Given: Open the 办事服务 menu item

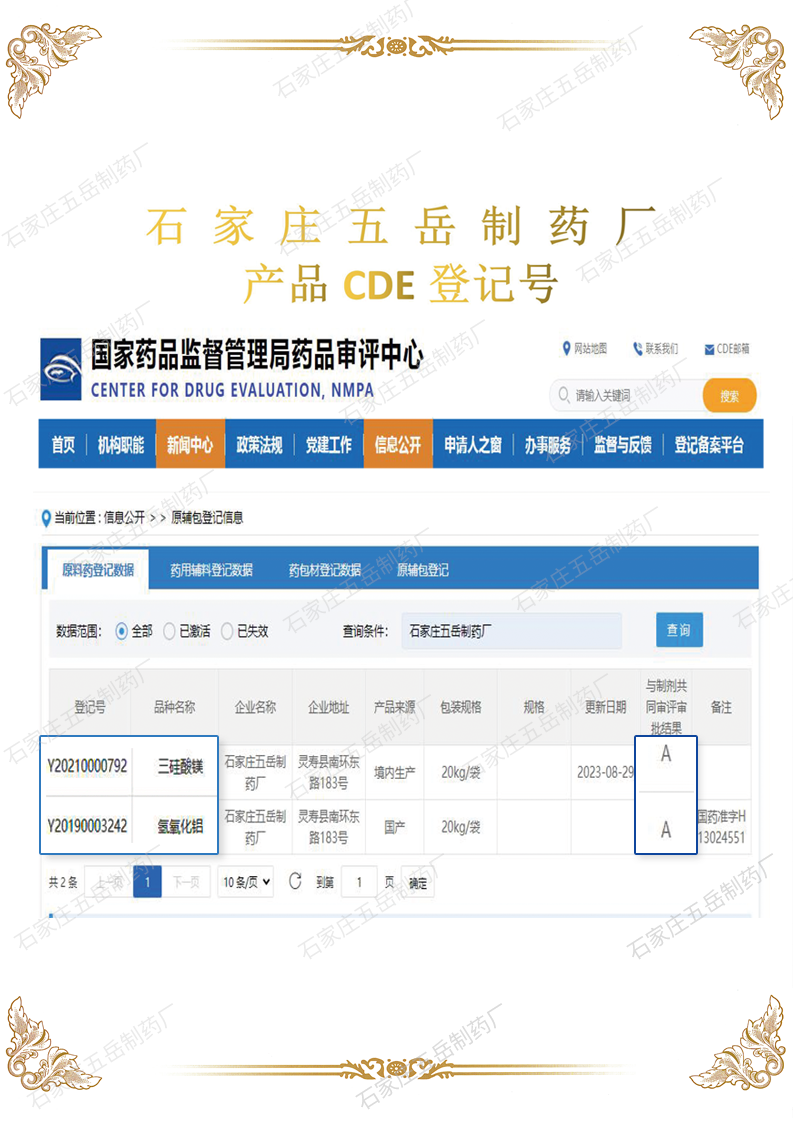Looking at the screenshot, I should pos(548,445).
